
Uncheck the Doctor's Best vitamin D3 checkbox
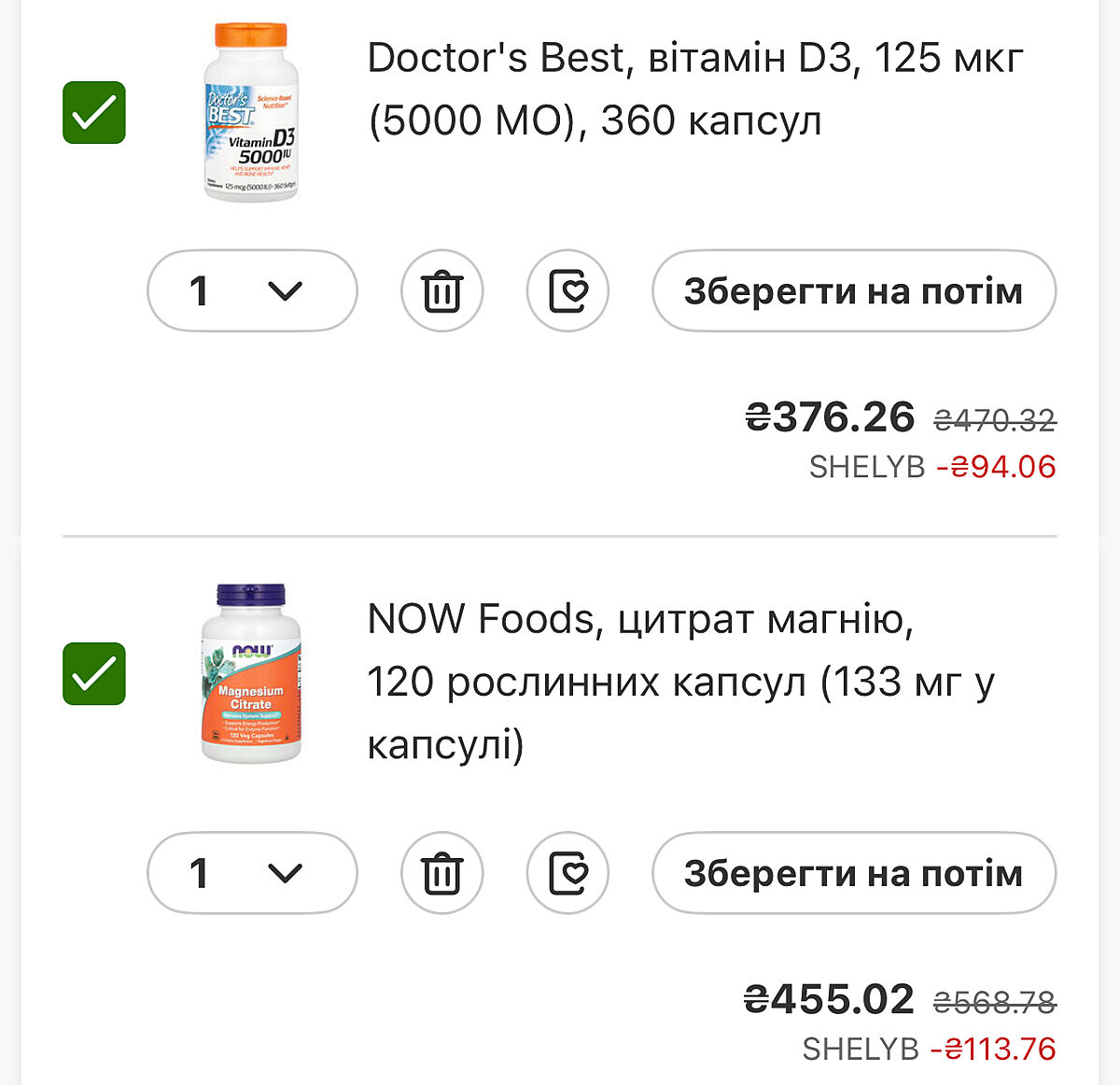[94, 113]
